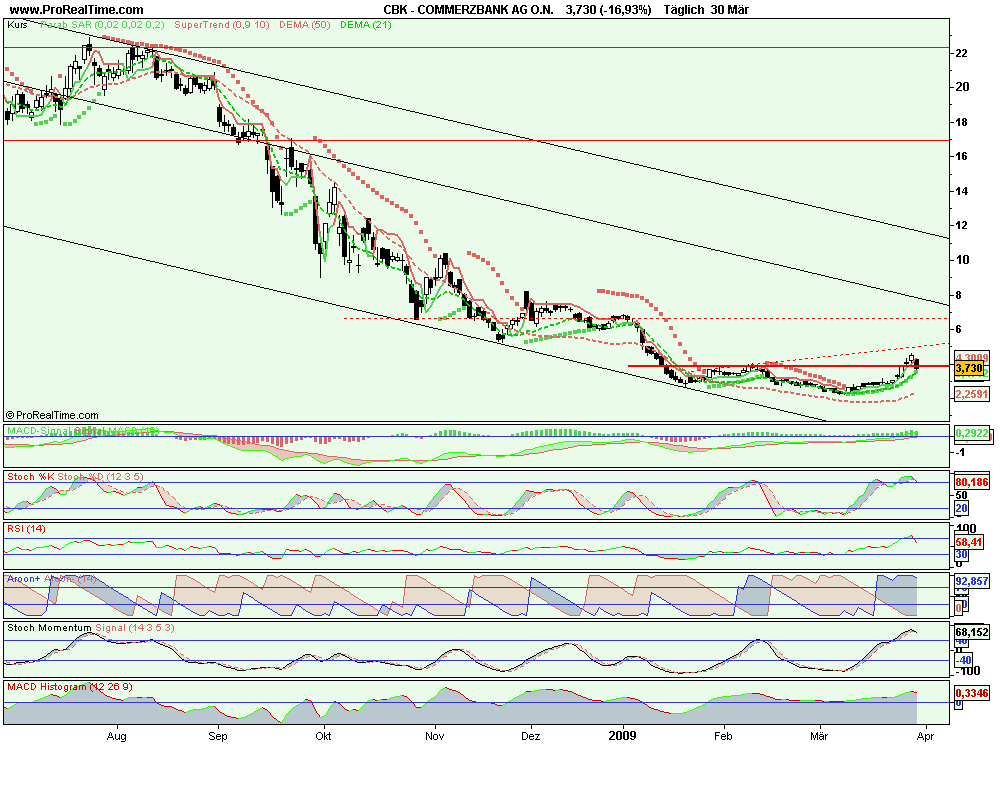Click the Täglich timeframe label
Image resolution: width=1000 pixels, height=800 pixels.
click(x=684, y=10)
